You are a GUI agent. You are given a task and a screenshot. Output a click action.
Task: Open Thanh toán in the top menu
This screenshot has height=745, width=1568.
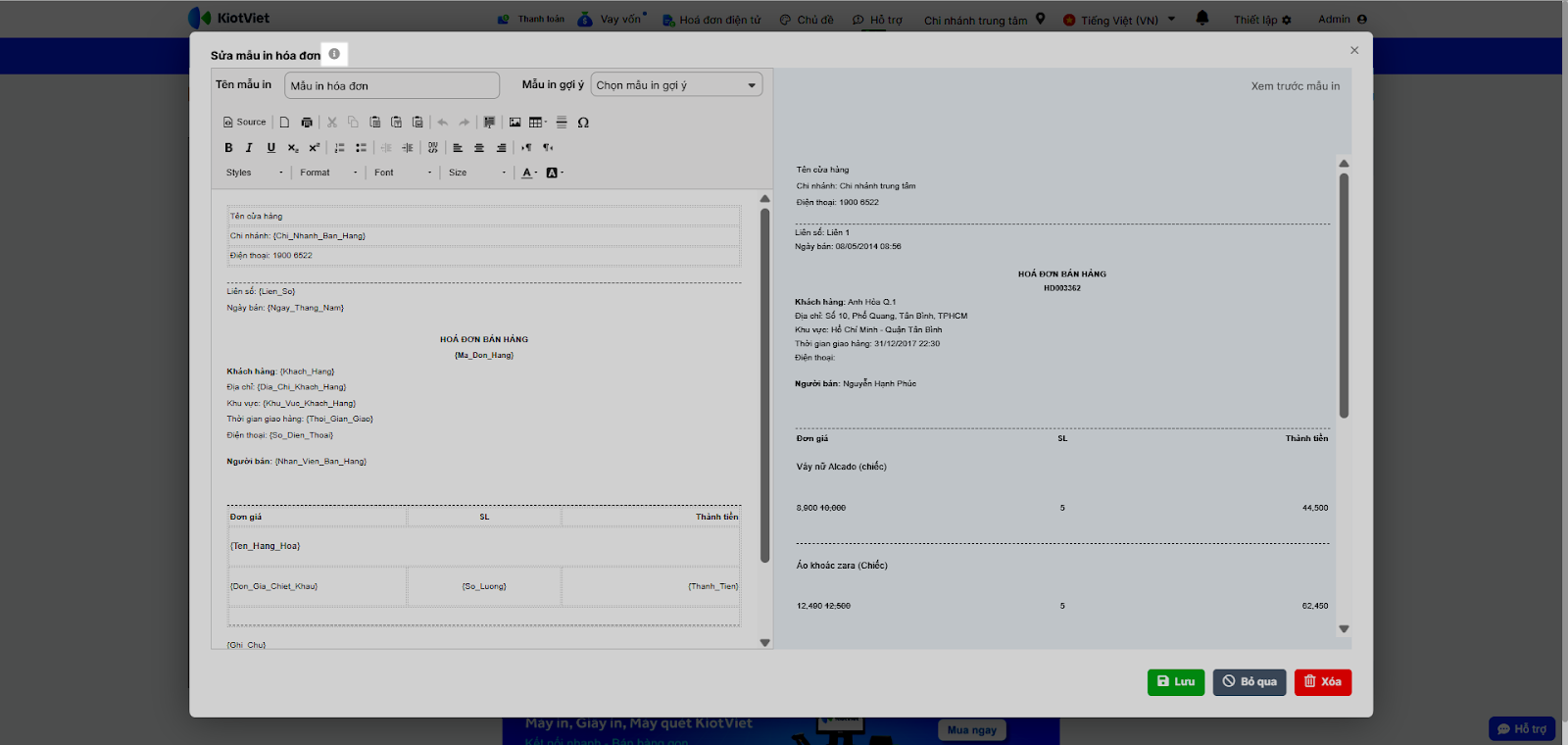click(x=531, y=19)
